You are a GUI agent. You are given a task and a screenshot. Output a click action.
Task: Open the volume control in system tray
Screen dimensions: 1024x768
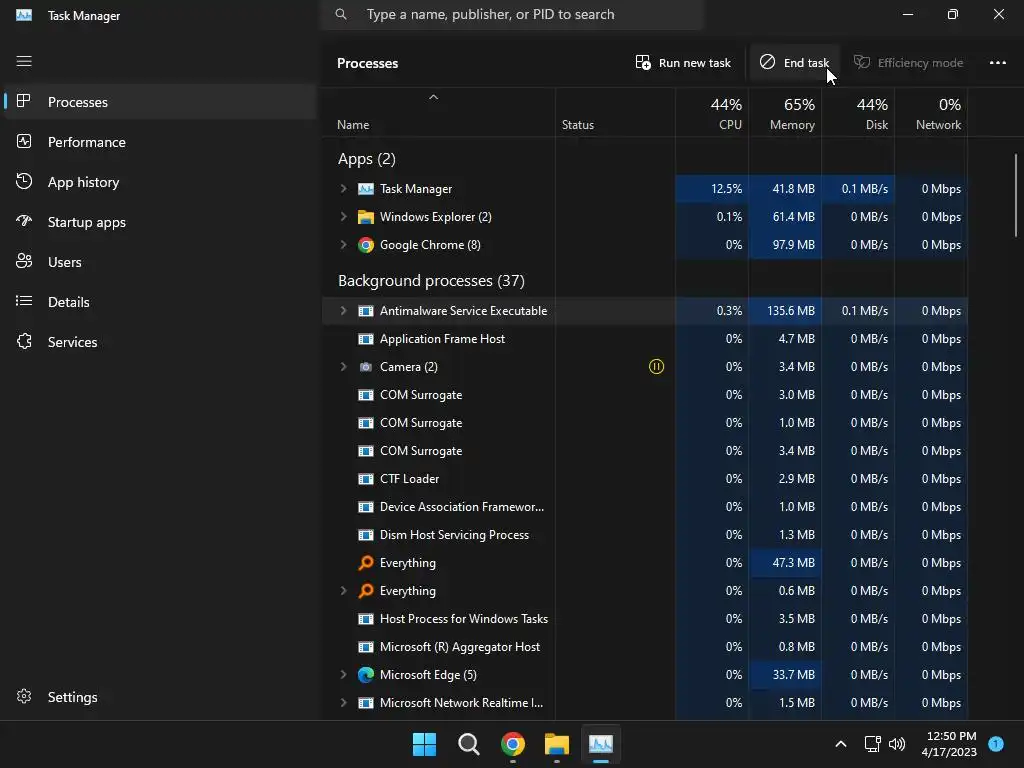[x=897, y=744]
